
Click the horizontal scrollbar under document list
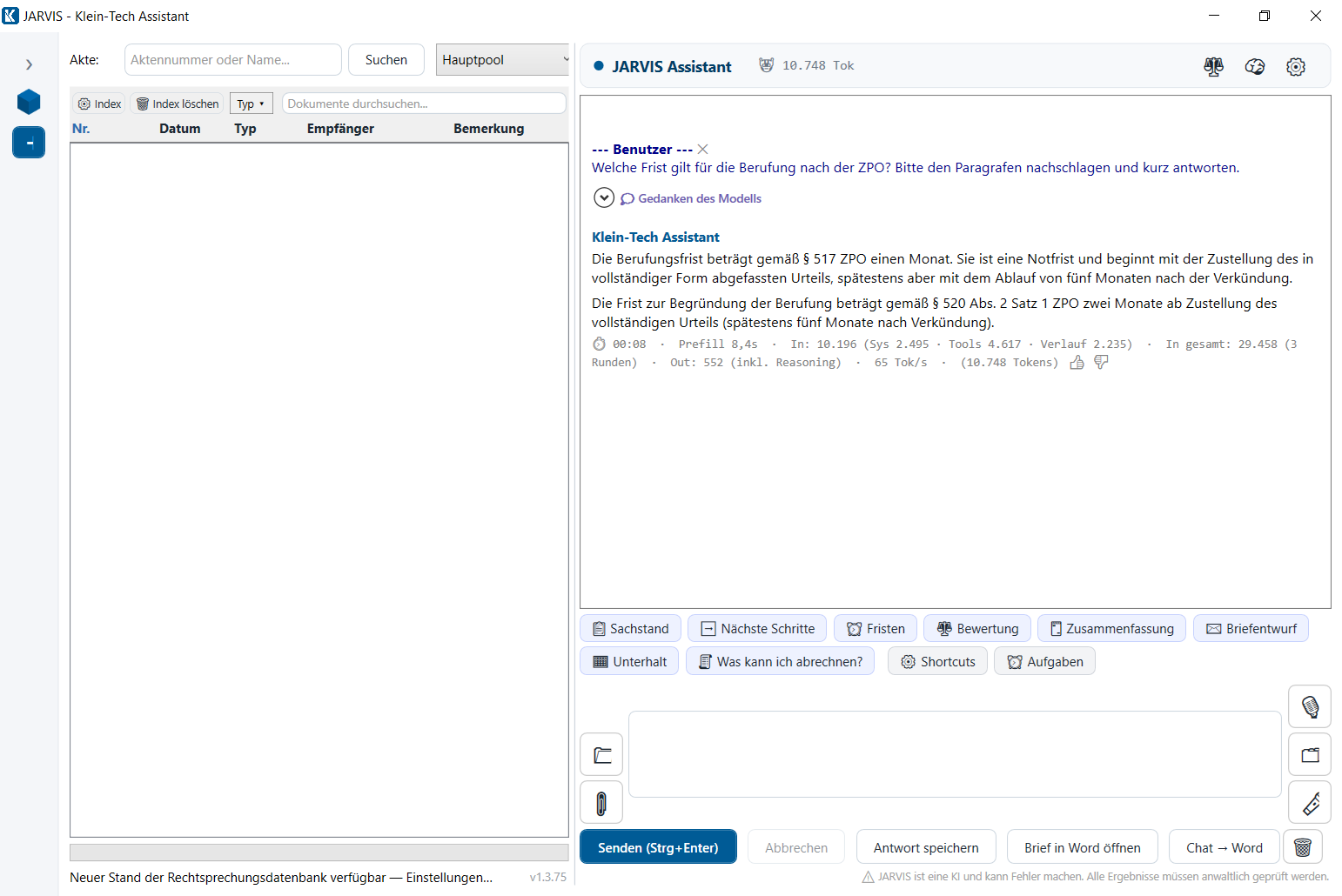[x=319, y=853]
